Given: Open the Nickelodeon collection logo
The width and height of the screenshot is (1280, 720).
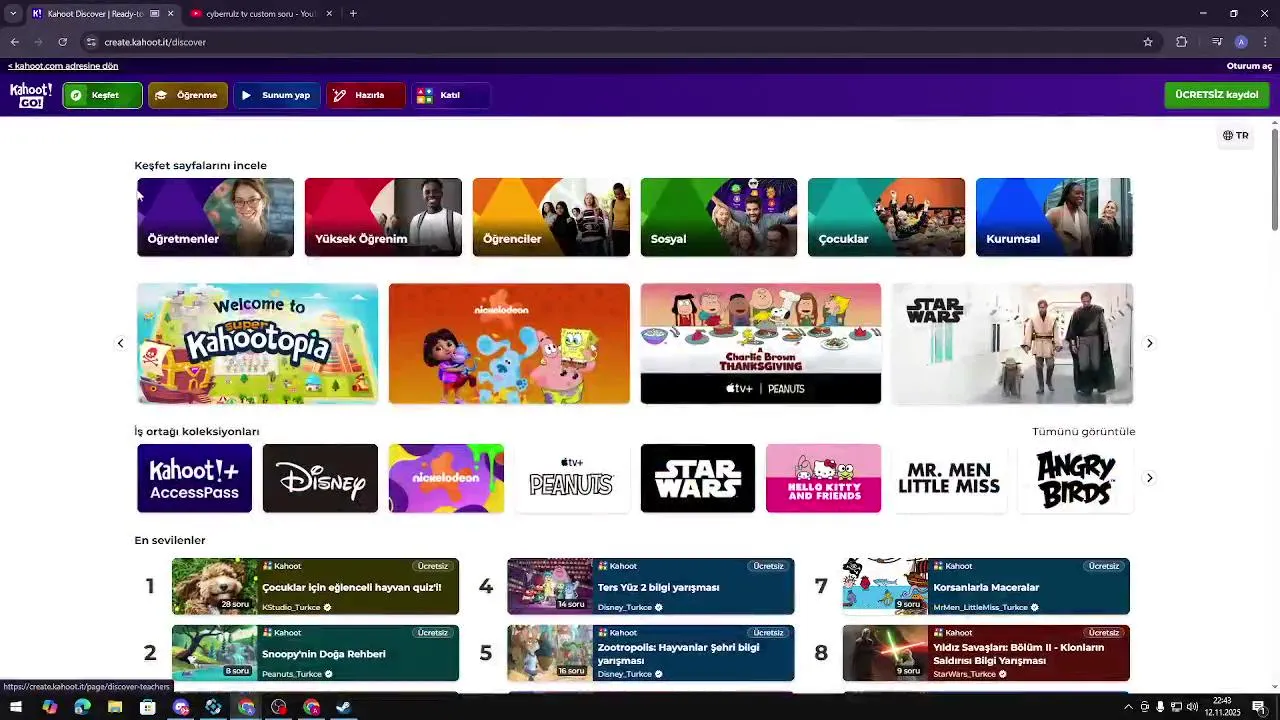Looking at the screenshot, I should coord(446,478).
